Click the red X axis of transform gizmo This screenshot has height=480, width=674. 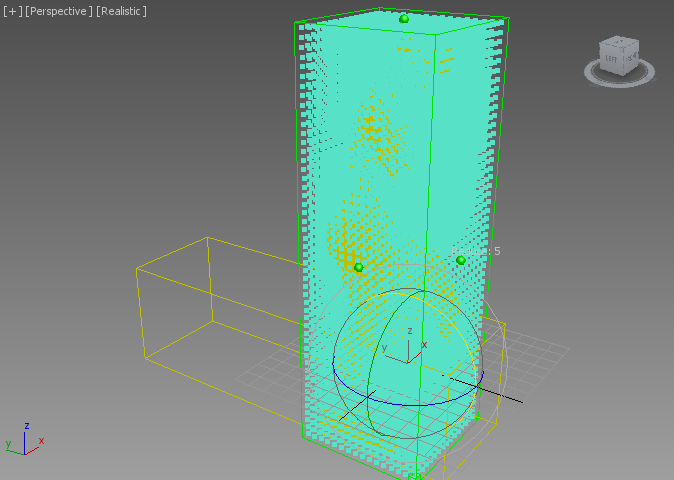pos(415,357)
